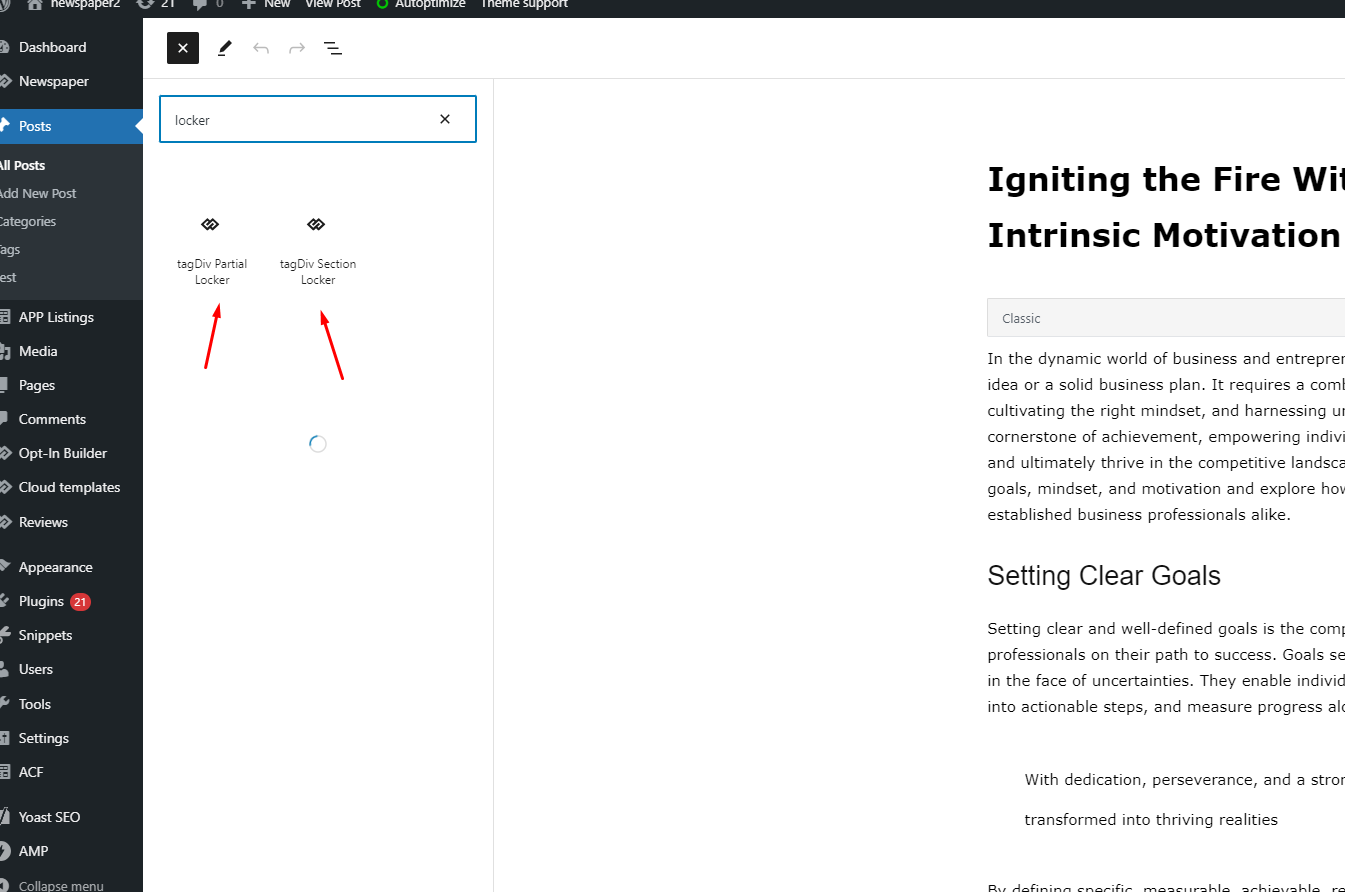Screen dimensions: 1345x892
Task: Open Opt-In Builder
Action: point(62,453)
